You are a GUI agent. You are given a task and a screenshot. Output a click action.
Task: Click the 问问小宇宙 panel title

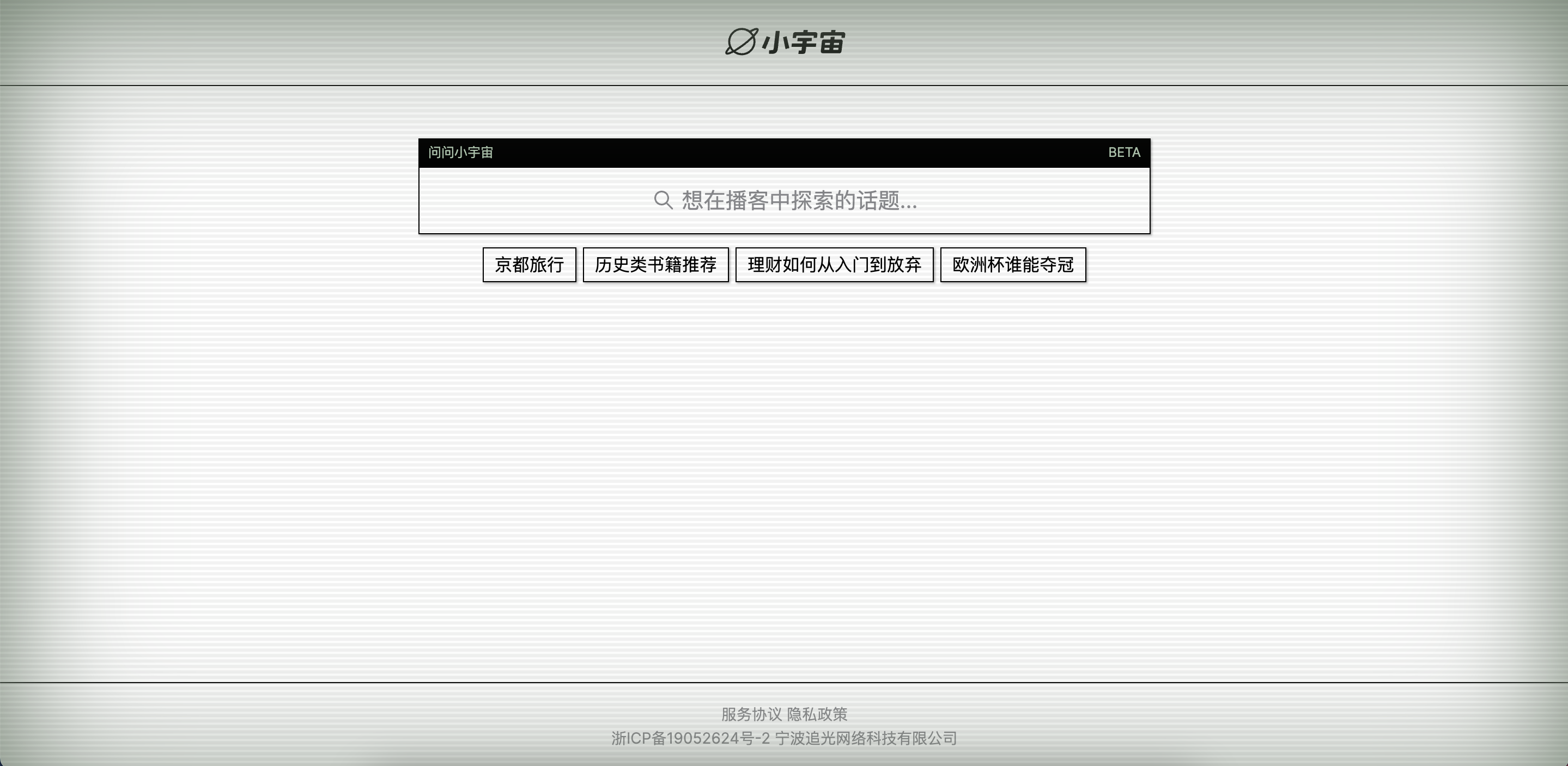pyautogui.click(x=460, y=152)
